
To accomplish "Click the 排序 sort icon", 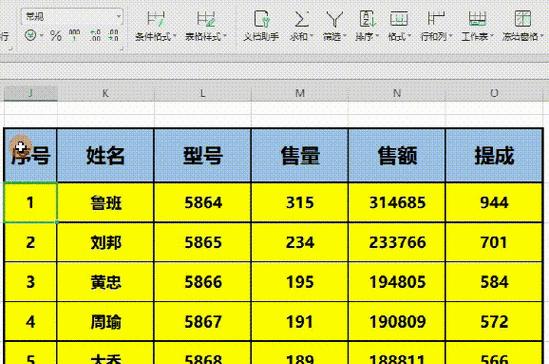I will (x=367, y=26).
